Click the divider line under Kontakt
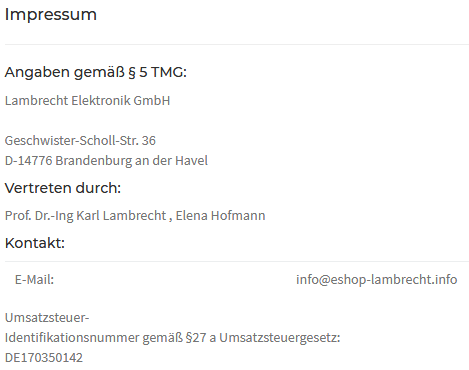Image resolution: width=469 pixels, height=370 pixels. tap(237, 261)
